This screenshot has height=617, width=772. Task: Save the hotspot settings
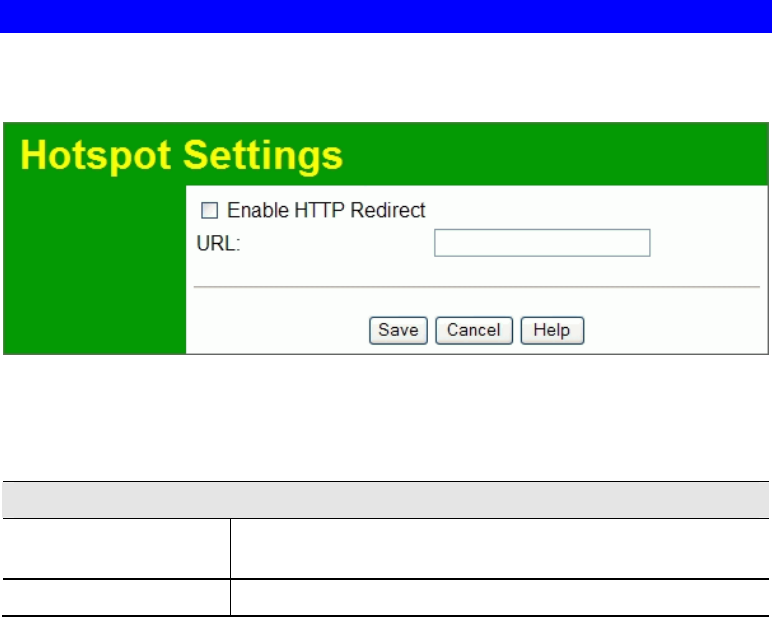click(398, 330)
